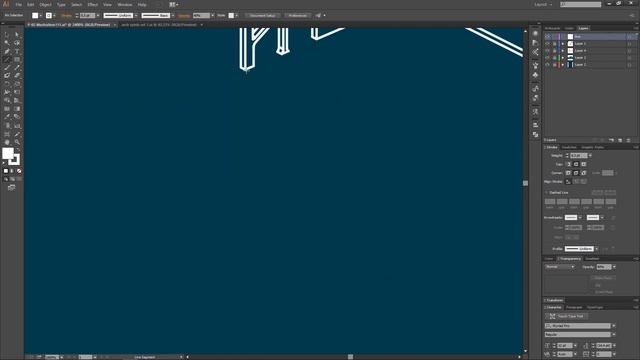Enable the Dashed Line checkbox
Screen dimensions: 640x360
click(547, 193)
